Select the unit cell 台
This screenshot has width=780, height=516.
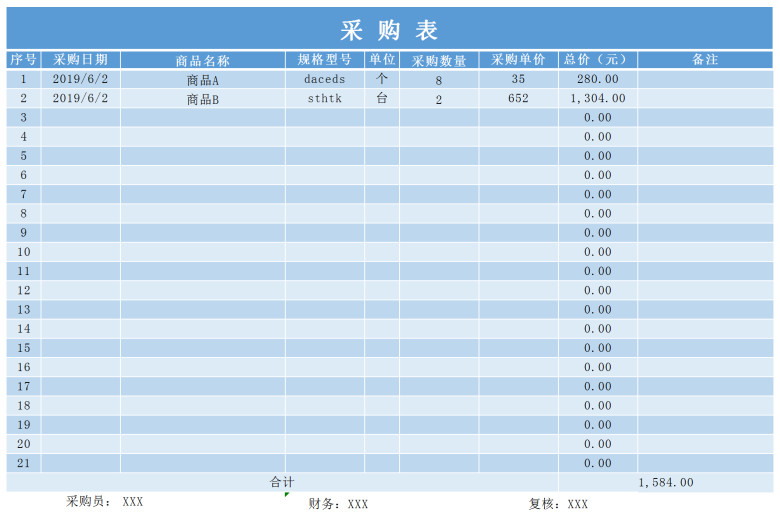[382, 99]
